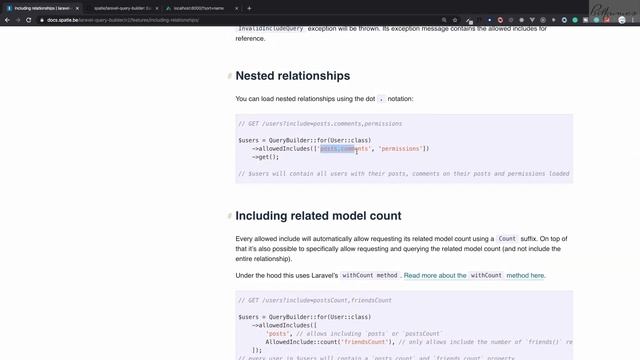The image size is (640, 360).
Task: Click the 'permissions' string in code
Action: tap(400, 149)
